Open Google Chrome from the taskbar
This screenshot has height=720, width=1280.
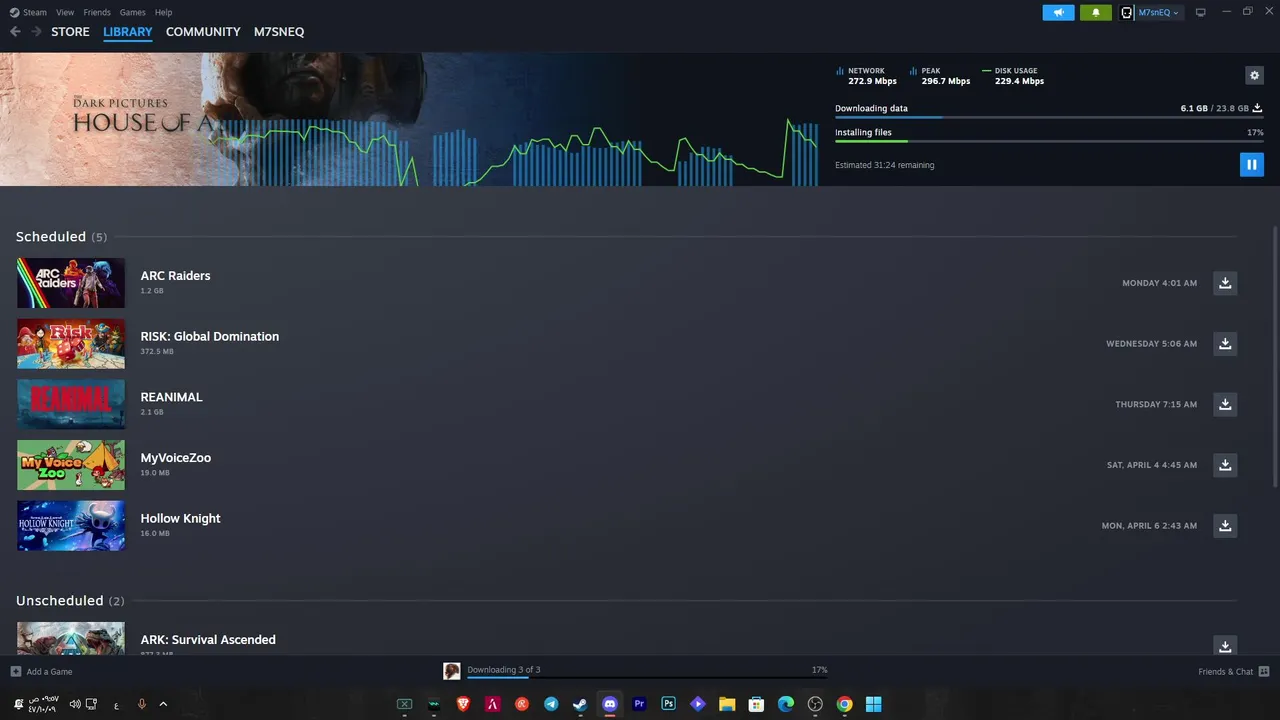[x=844, y=704]
